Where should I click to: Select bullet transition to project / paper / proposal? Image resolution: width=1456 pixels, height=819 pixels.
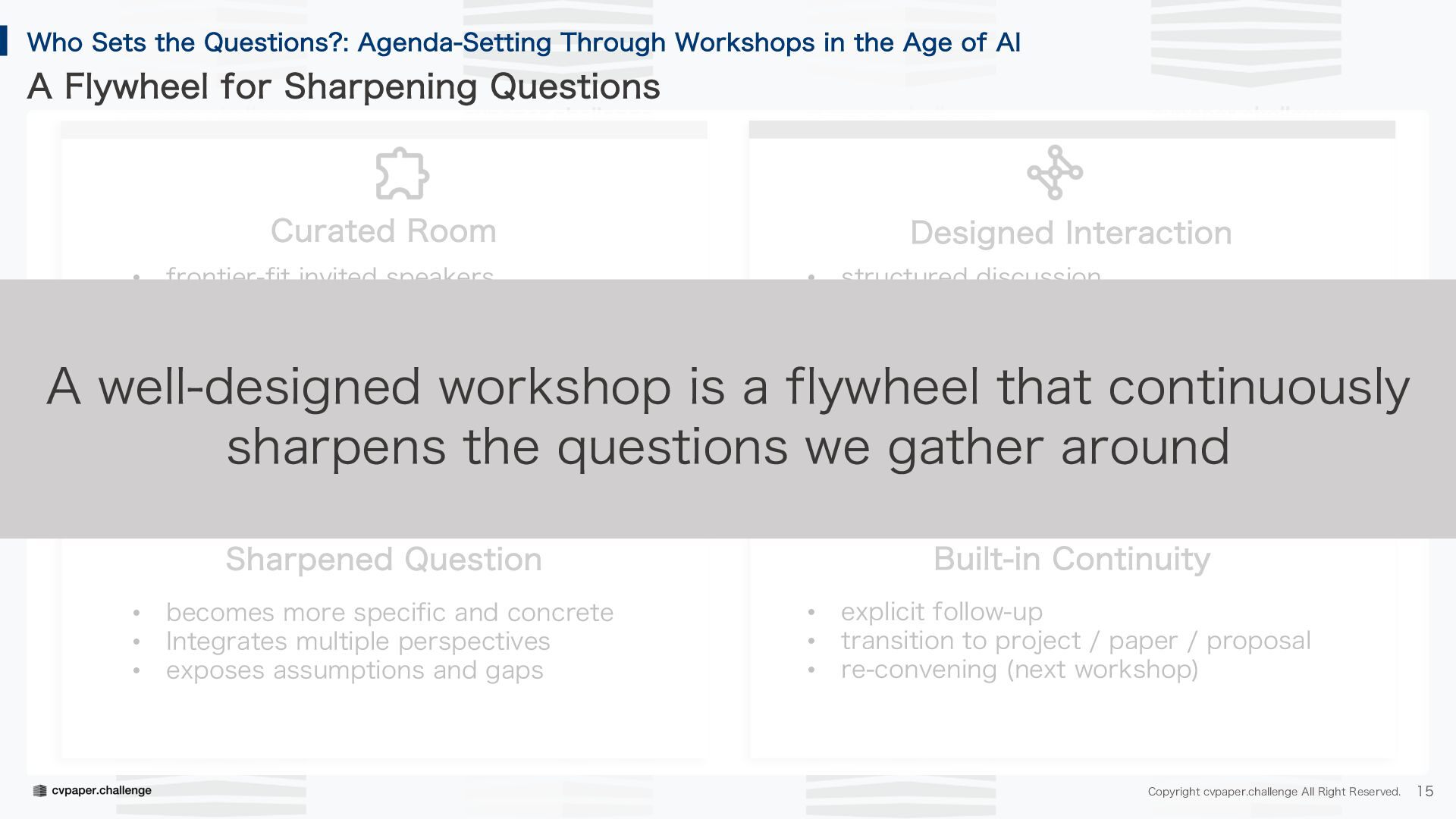[1075, 641]
